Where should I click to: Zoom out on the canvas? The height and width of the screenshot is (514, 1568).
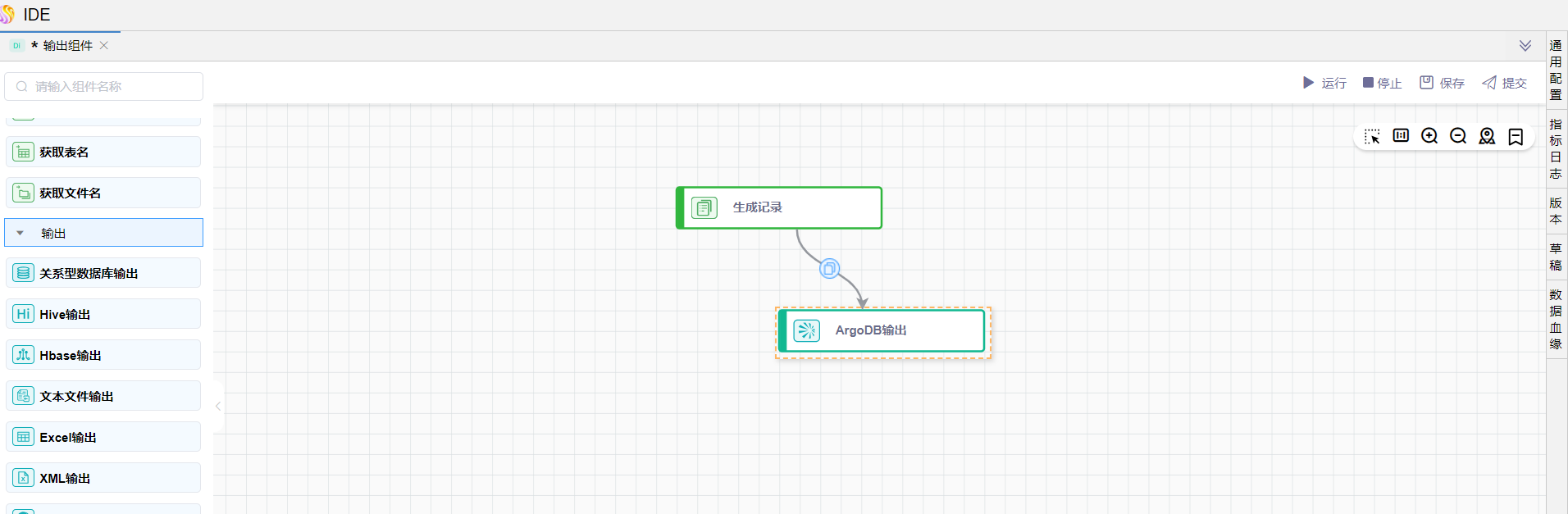coord(1458,136)
